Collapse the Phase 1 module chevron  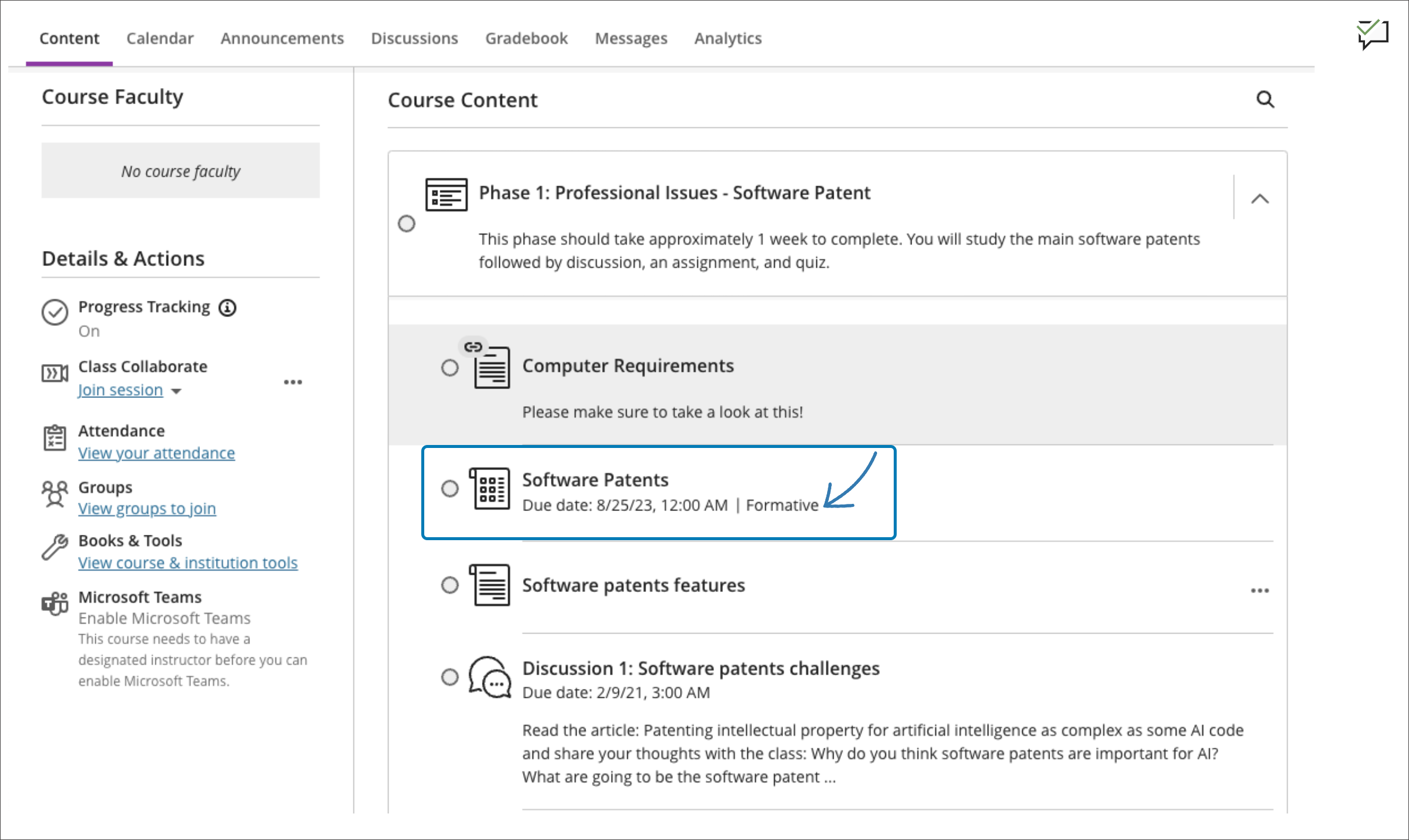[x=1260, y=199]
